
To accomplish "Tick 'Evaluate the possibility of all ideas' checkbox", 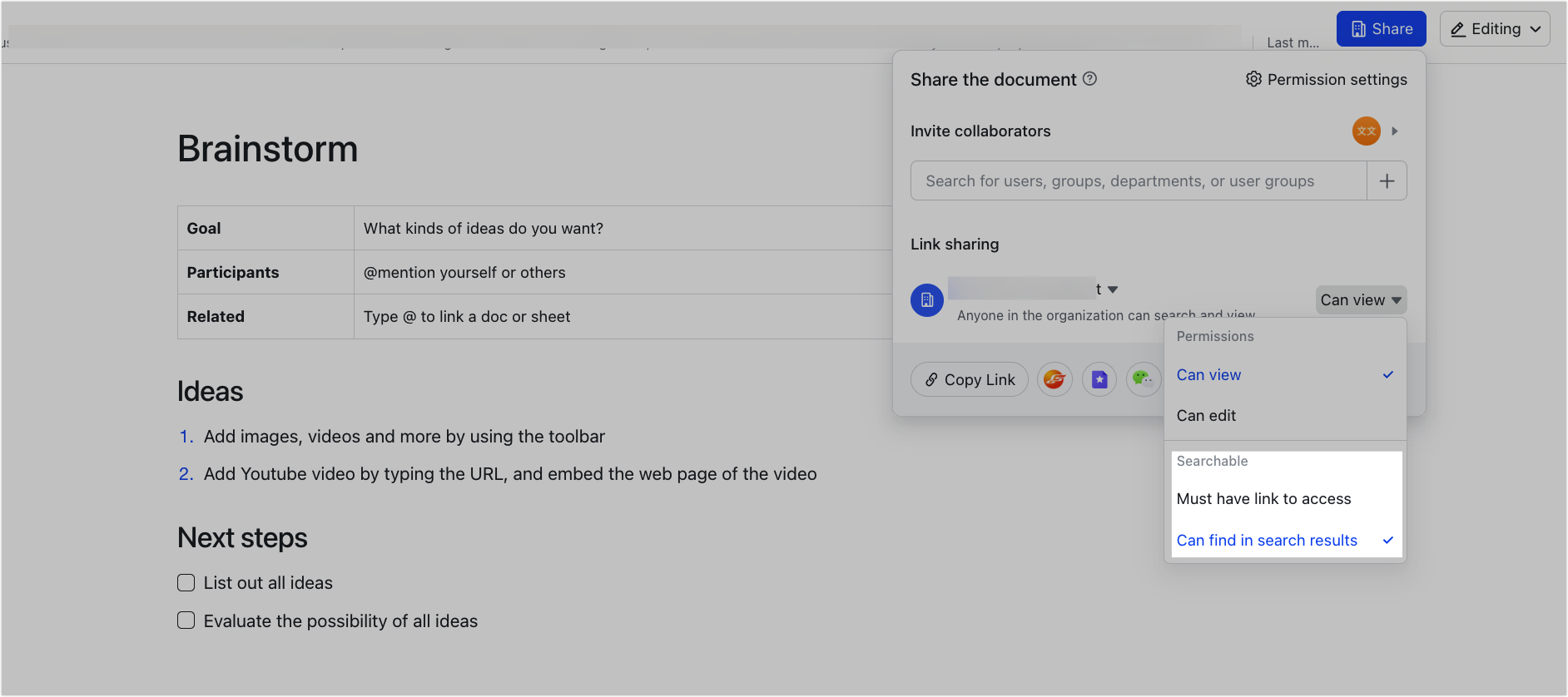I will [186, 621].
